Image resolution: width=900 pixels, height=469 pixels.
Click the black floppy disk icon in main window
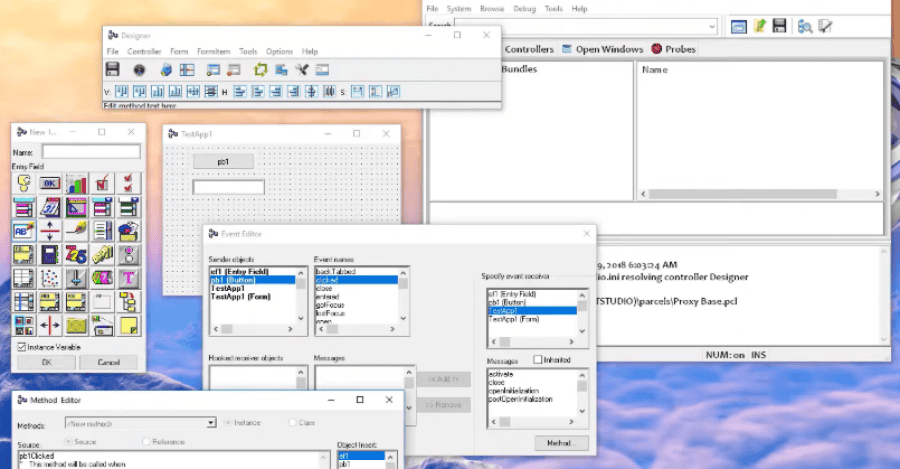point(779,26)
